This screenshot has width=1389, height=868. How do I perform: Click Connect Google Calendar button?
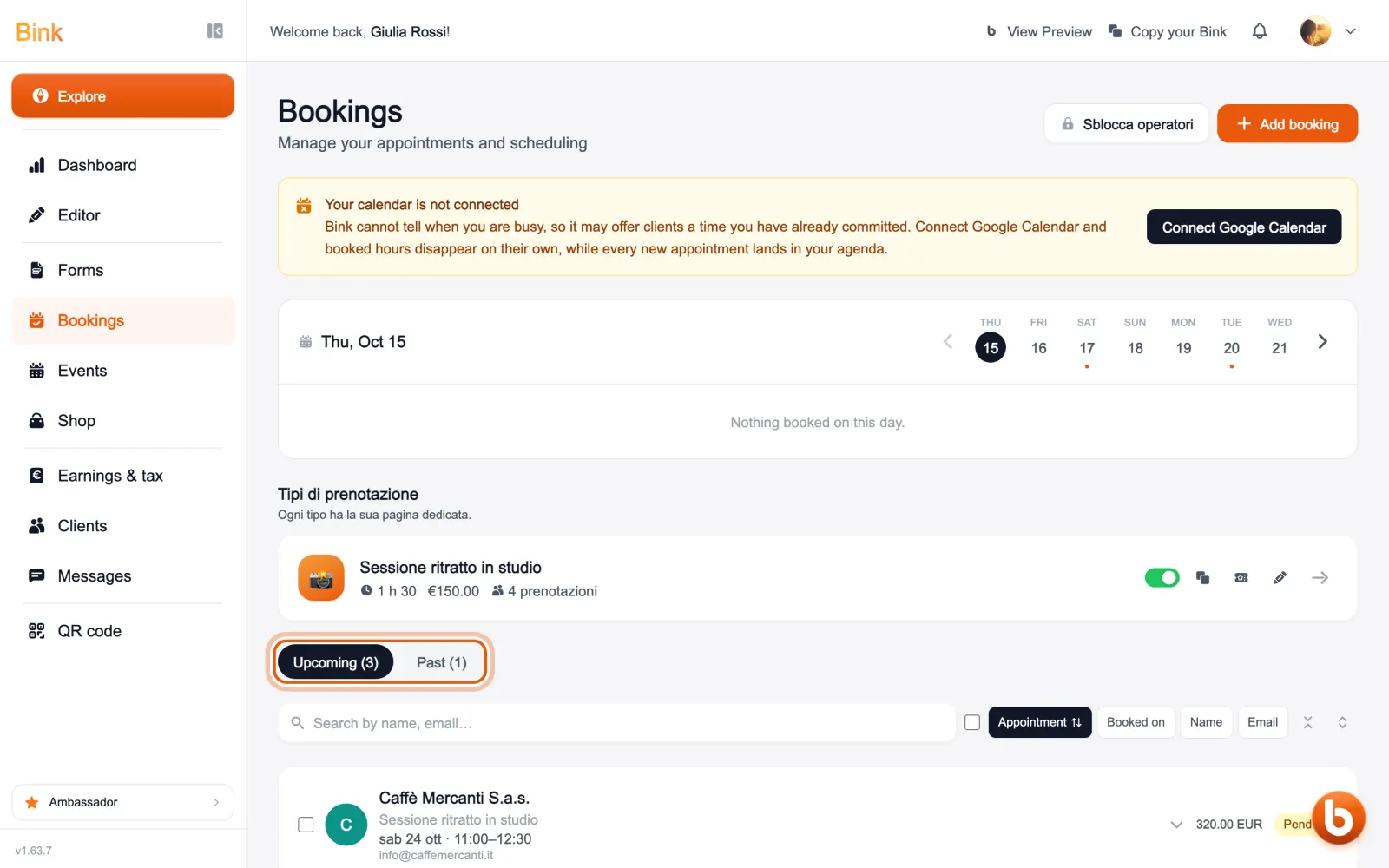(x=1244, y=227)
